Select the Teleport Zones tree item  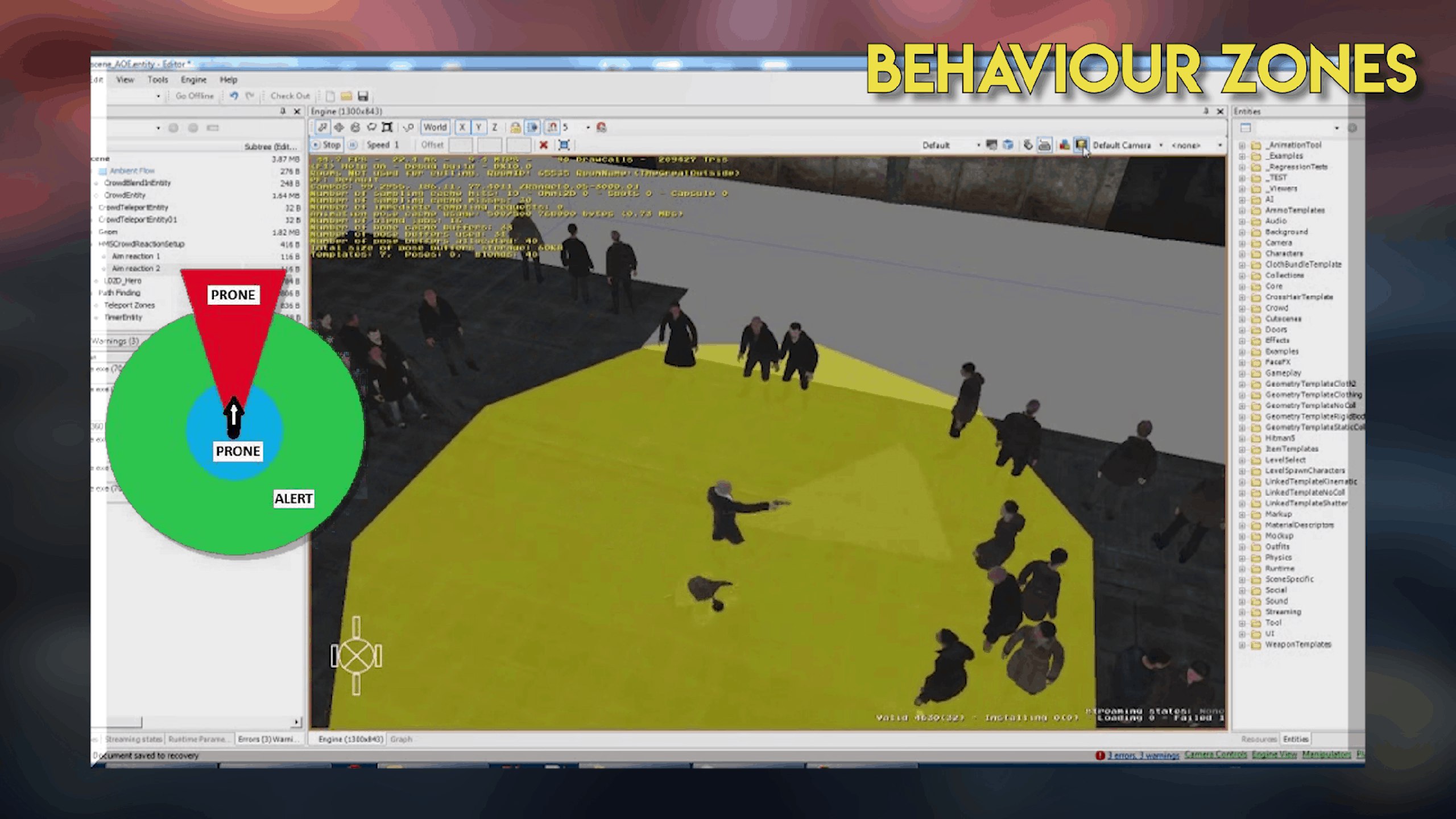pyautogui.click(x=129, y=305)
